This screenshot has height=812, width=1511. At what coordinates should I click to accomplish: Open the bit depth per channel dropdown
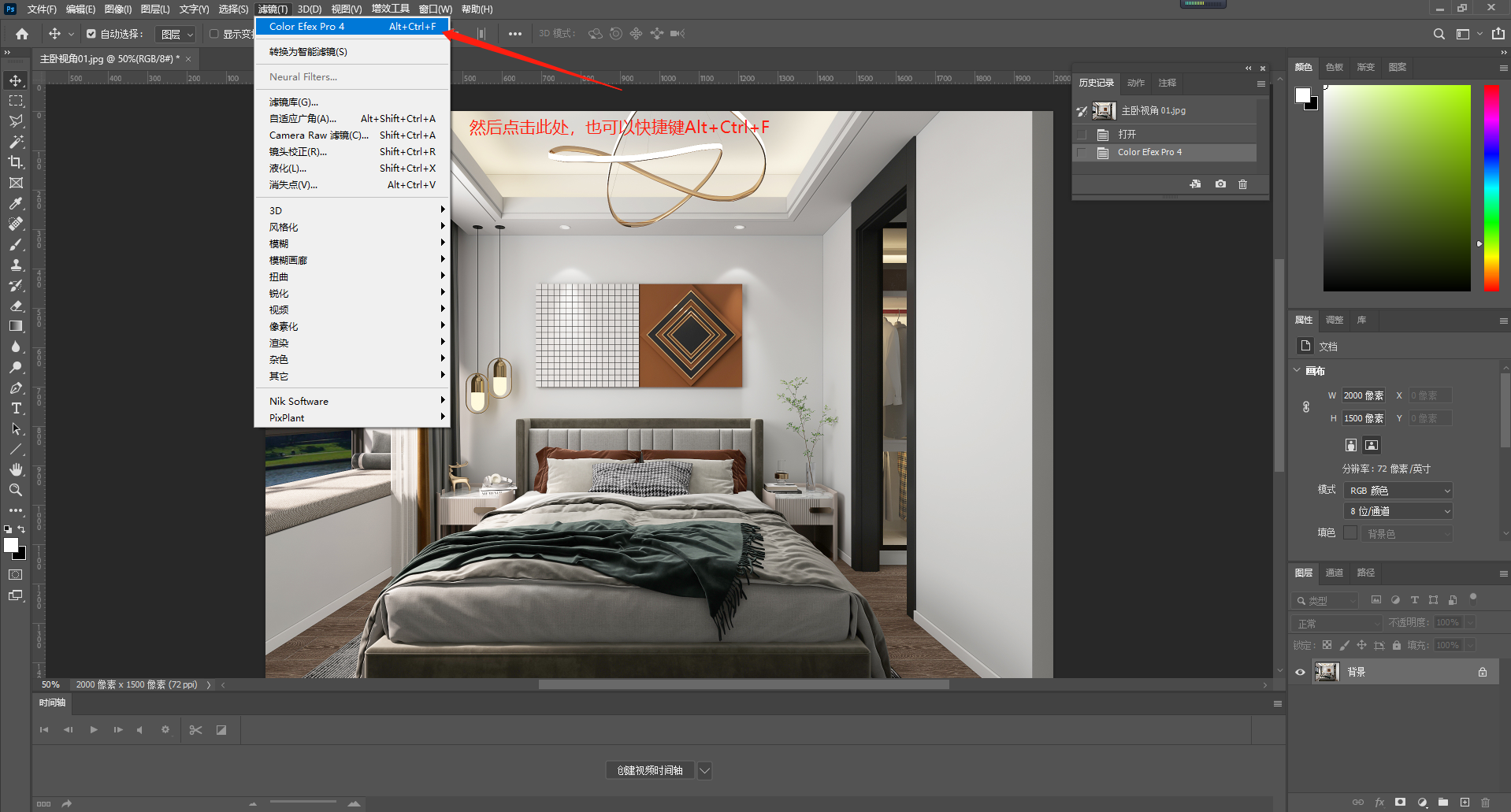(1398, 511)
